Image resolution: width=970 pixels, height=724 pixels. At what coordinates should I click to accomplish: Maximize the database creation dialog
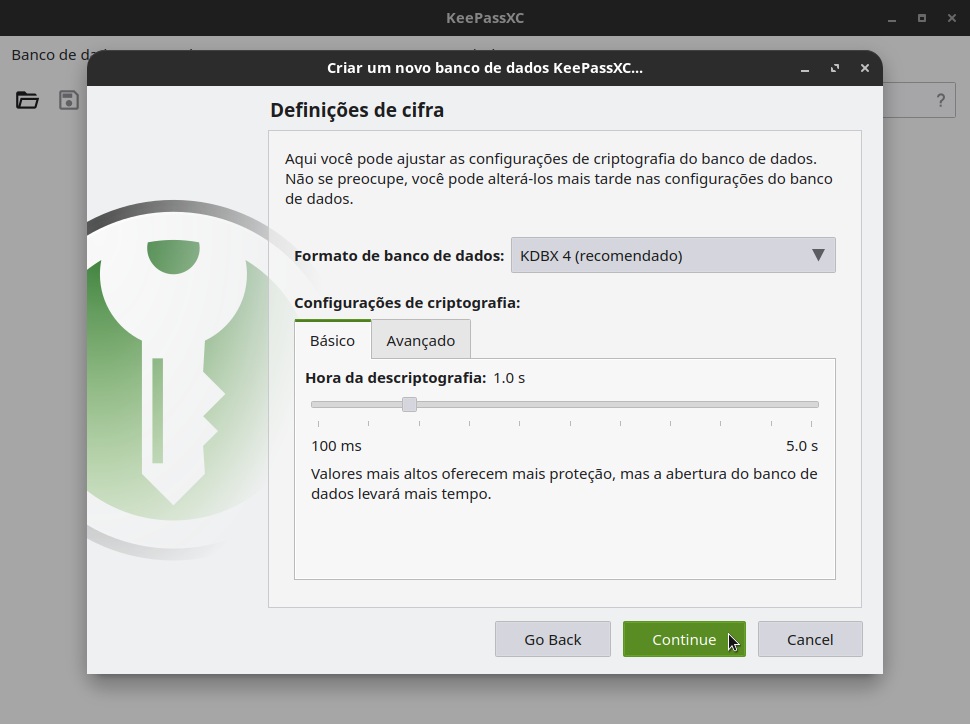(x=835, y=68)
